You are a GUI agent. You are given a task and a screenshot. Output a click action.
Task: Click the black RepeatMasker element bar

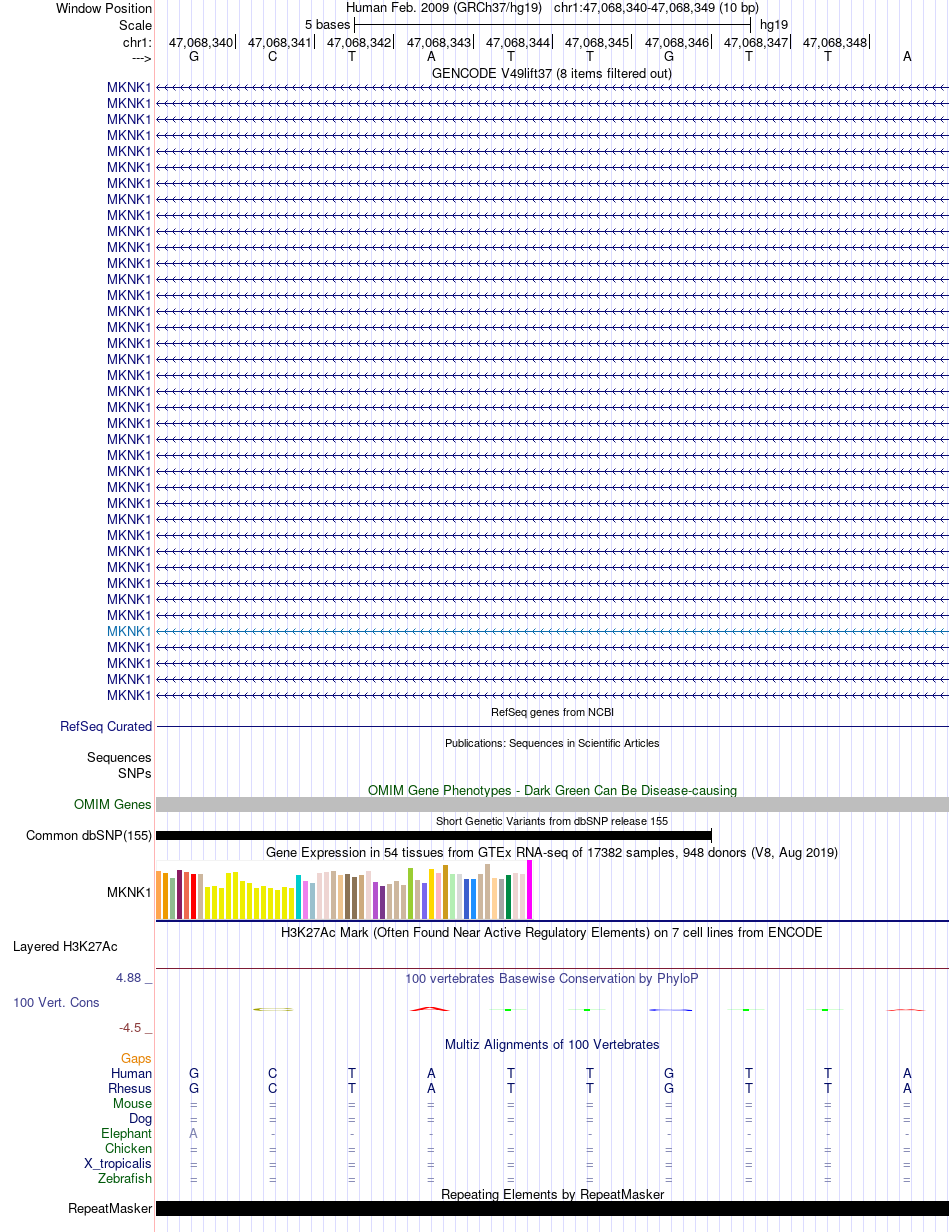(552, 1208)
